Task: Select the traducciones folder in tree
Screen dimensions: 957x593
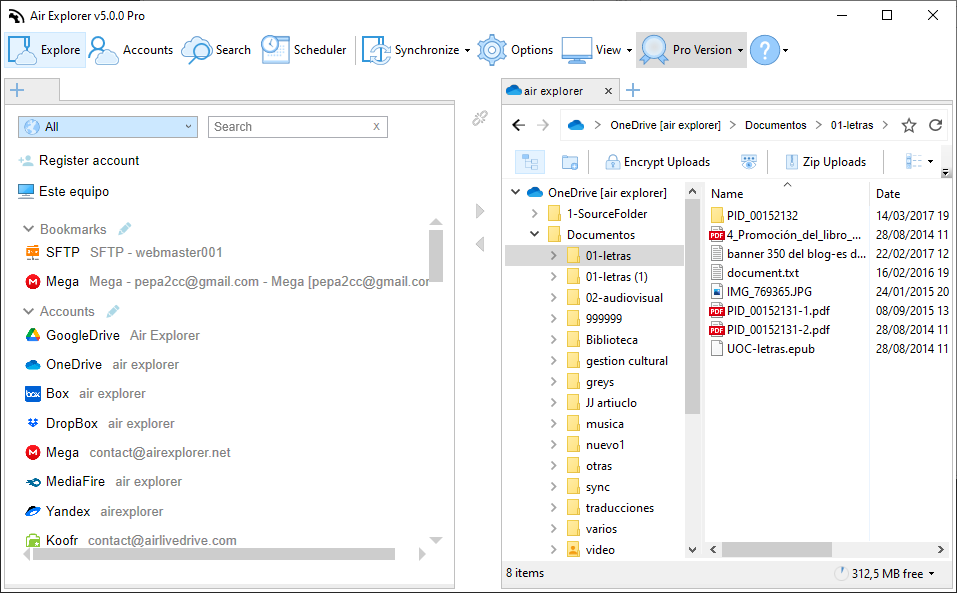Action: pos(619,508)
